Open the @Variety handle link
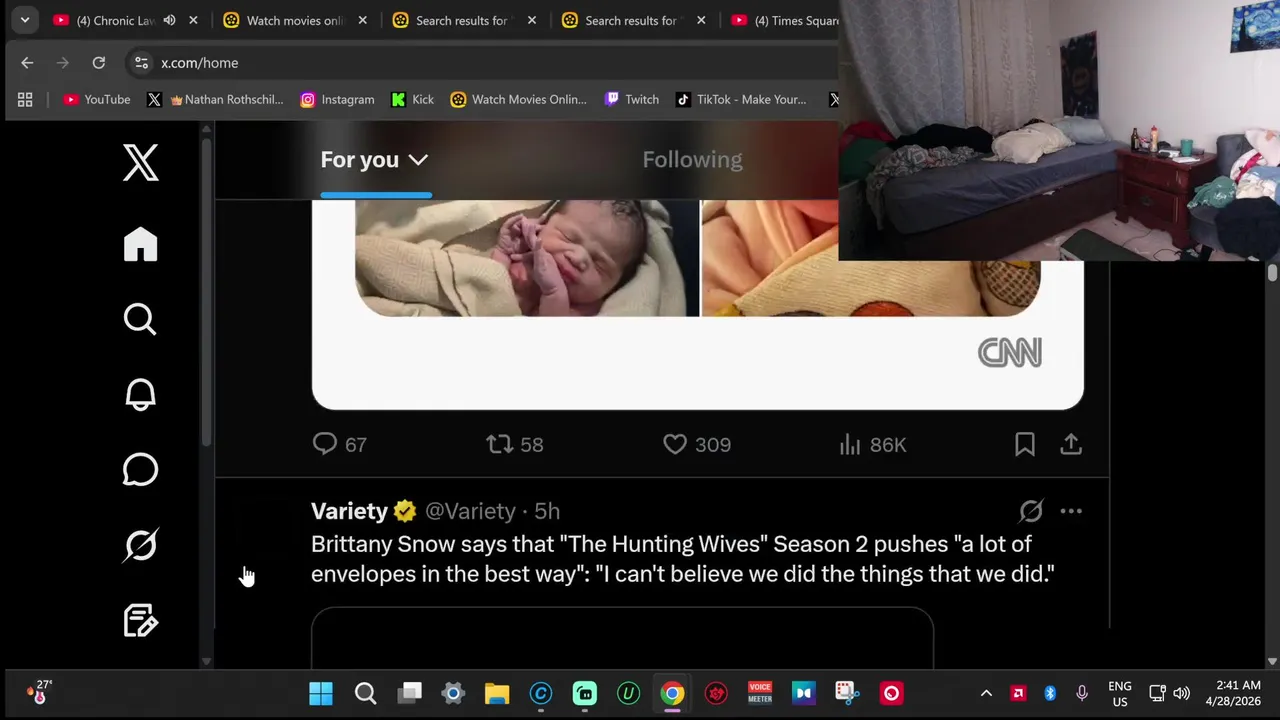 (x=470, y=511)
